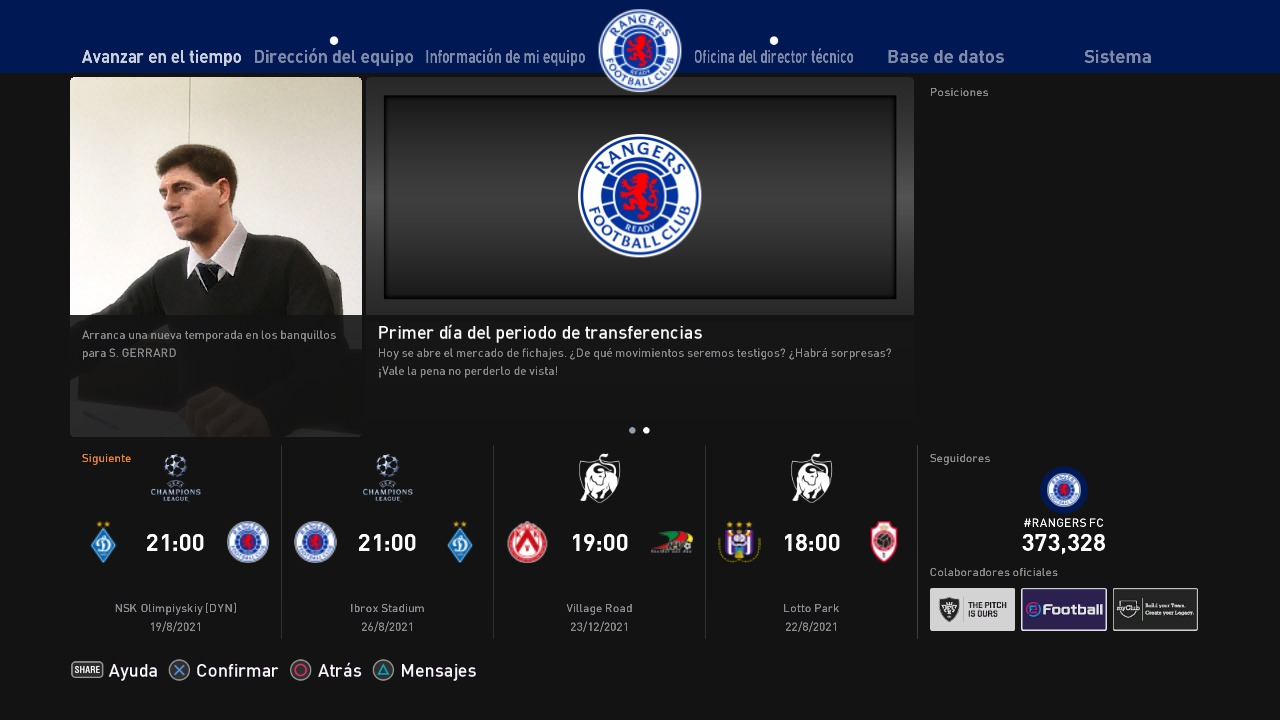This screenshot has height=720, width=1280.
Task: Click SHARE button icon for Ayuda
Action: [87, 670]
